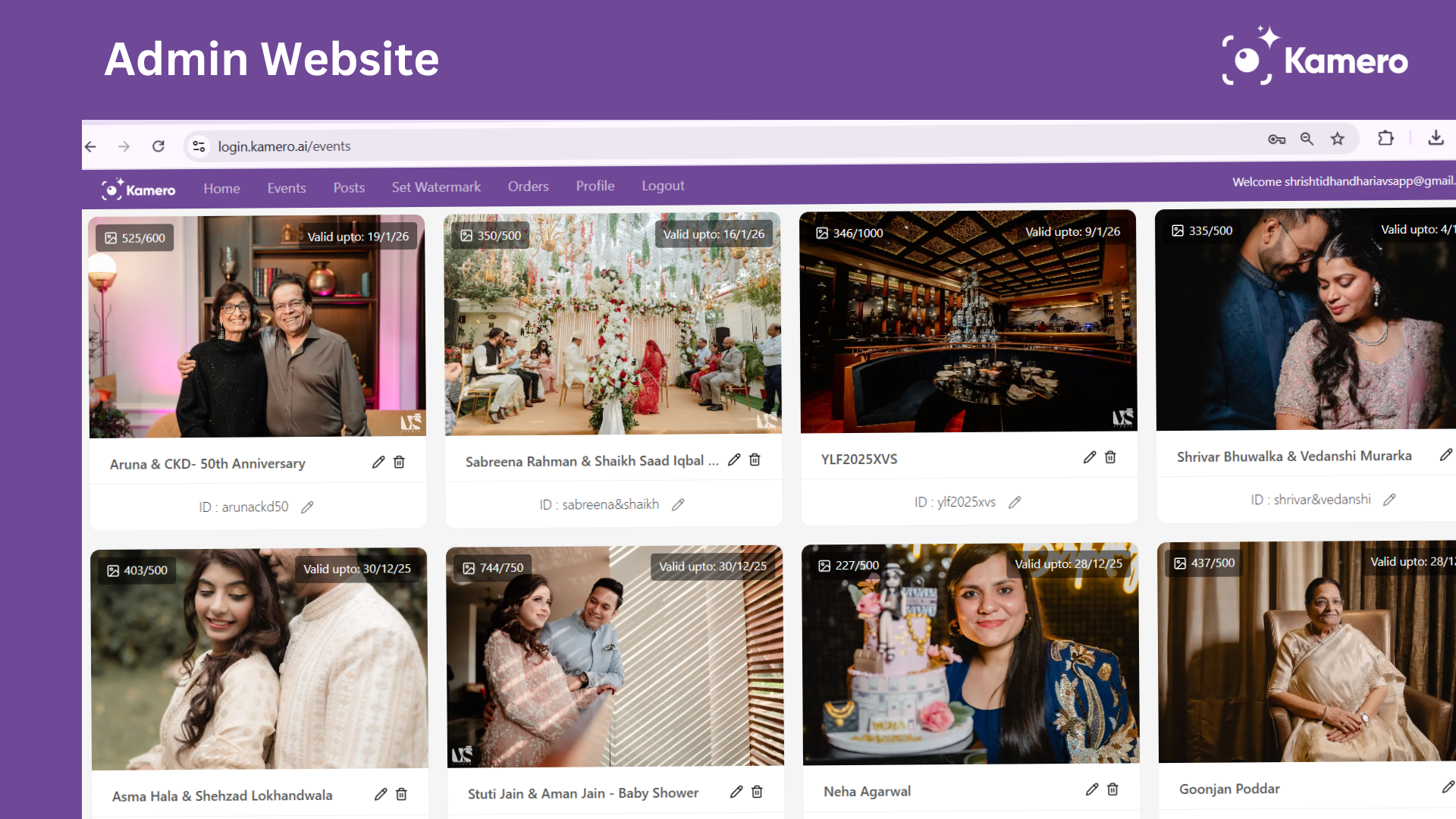Click the login.kamero.ai address bar
The image size is (1456, 819).
point(284,146)
